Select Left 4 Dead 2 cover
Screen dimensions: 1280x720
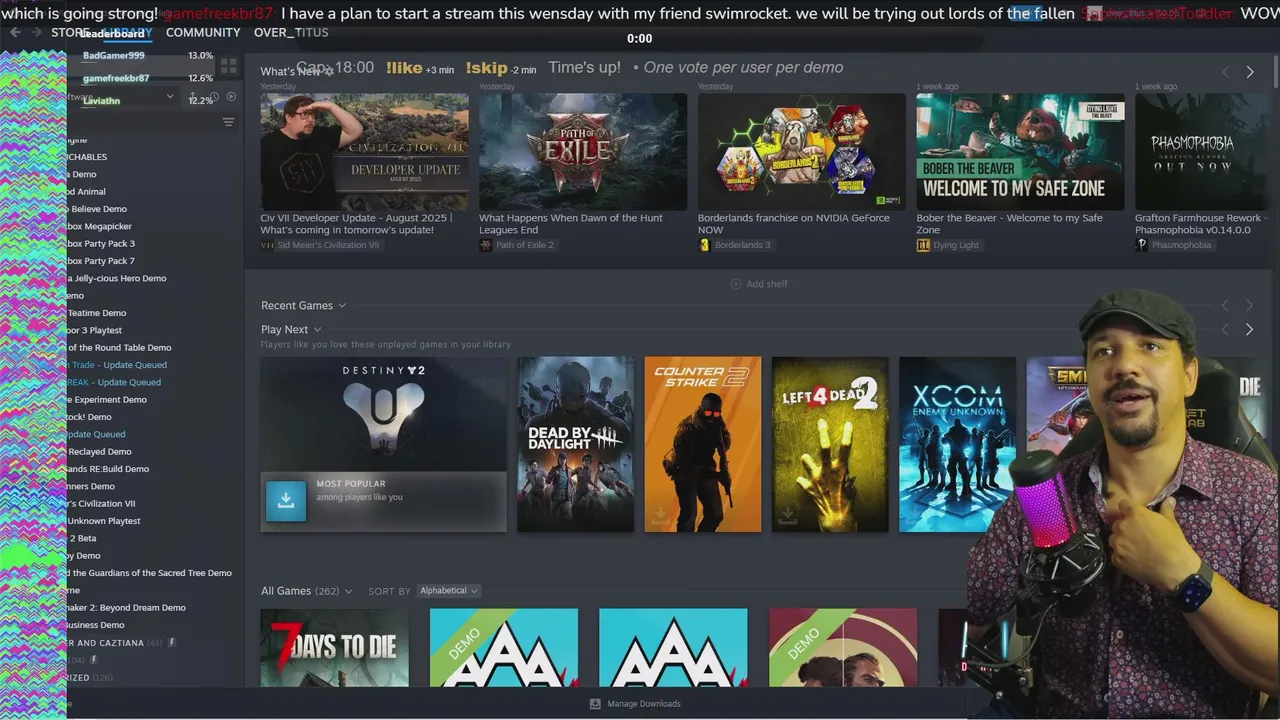(830, 444)
